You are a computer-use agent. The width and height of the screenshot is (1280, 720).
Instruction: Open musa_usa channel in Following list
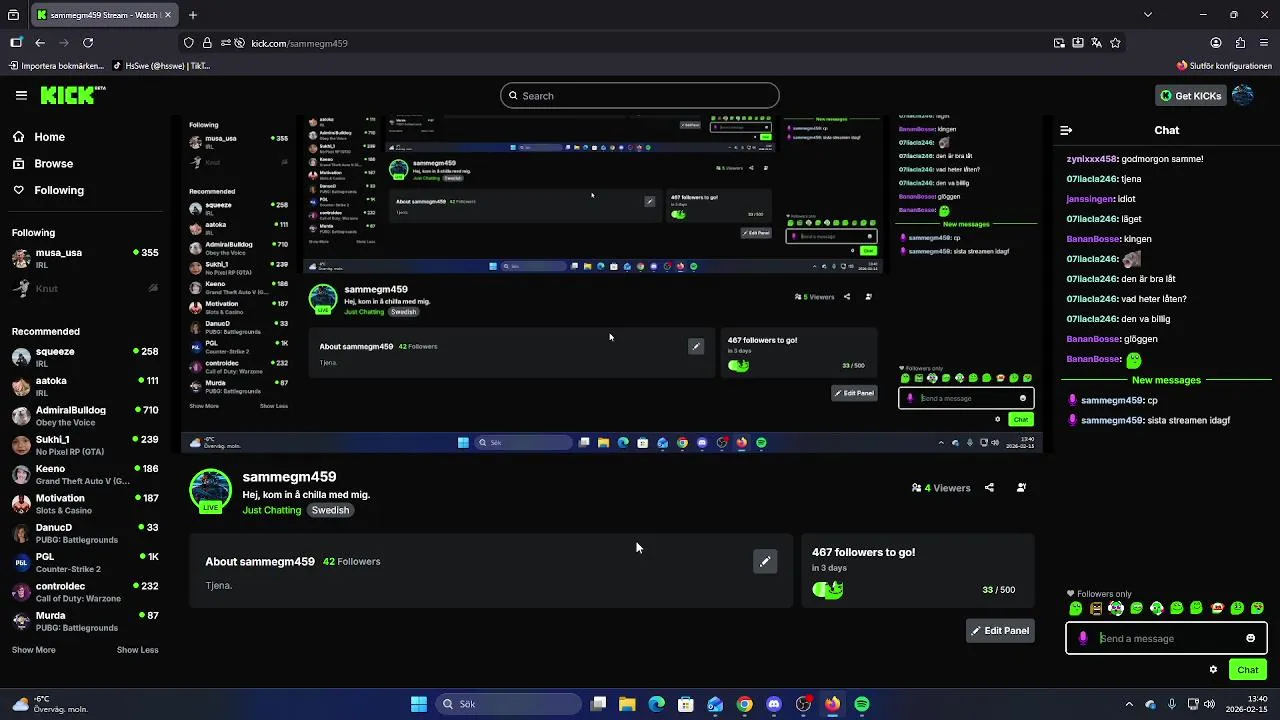(x=85, y=258)
